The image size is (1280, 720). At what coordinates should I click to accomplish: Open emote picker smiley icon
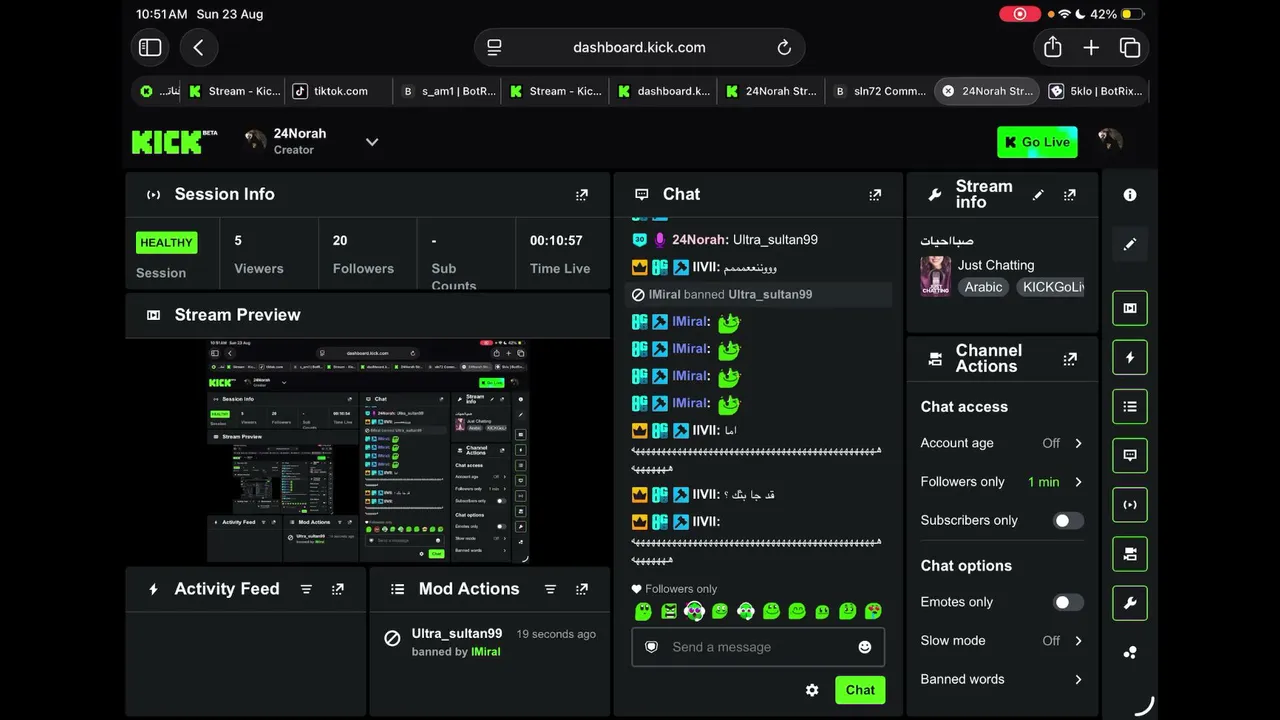click(x=865, y=647)
